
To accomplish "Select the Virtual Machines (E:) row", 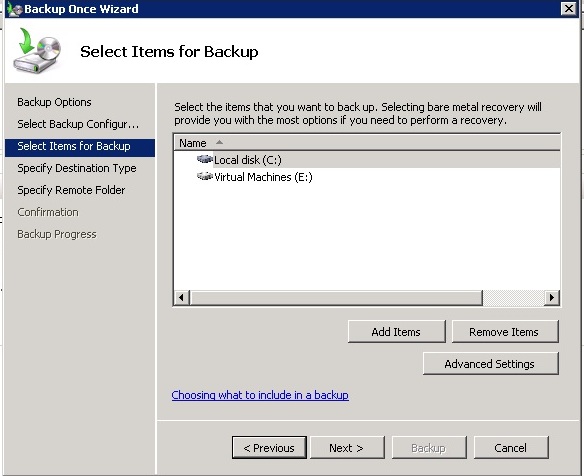I will (367, 177).
